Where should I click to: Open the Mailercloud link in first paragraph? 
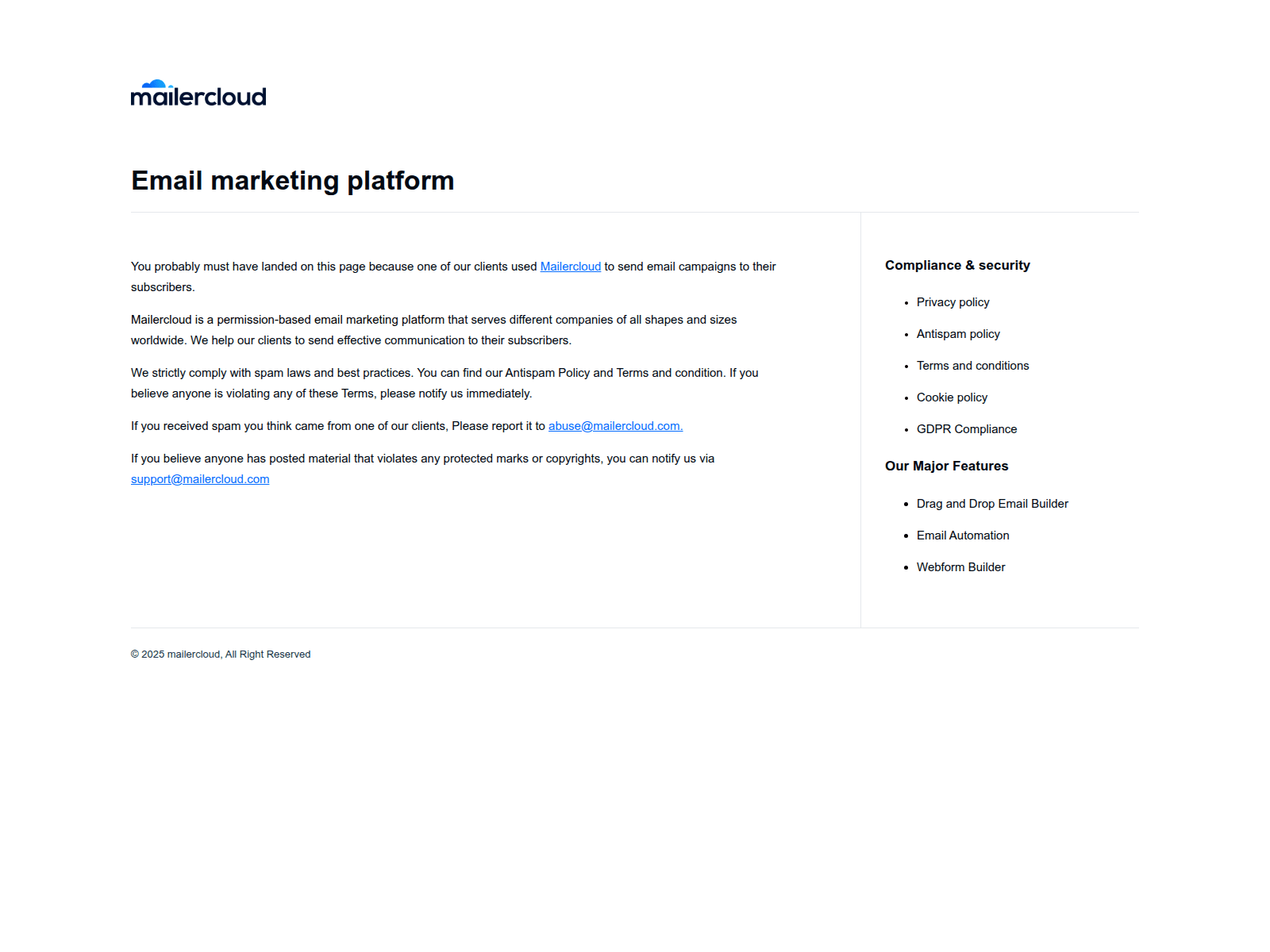(571, 267)
